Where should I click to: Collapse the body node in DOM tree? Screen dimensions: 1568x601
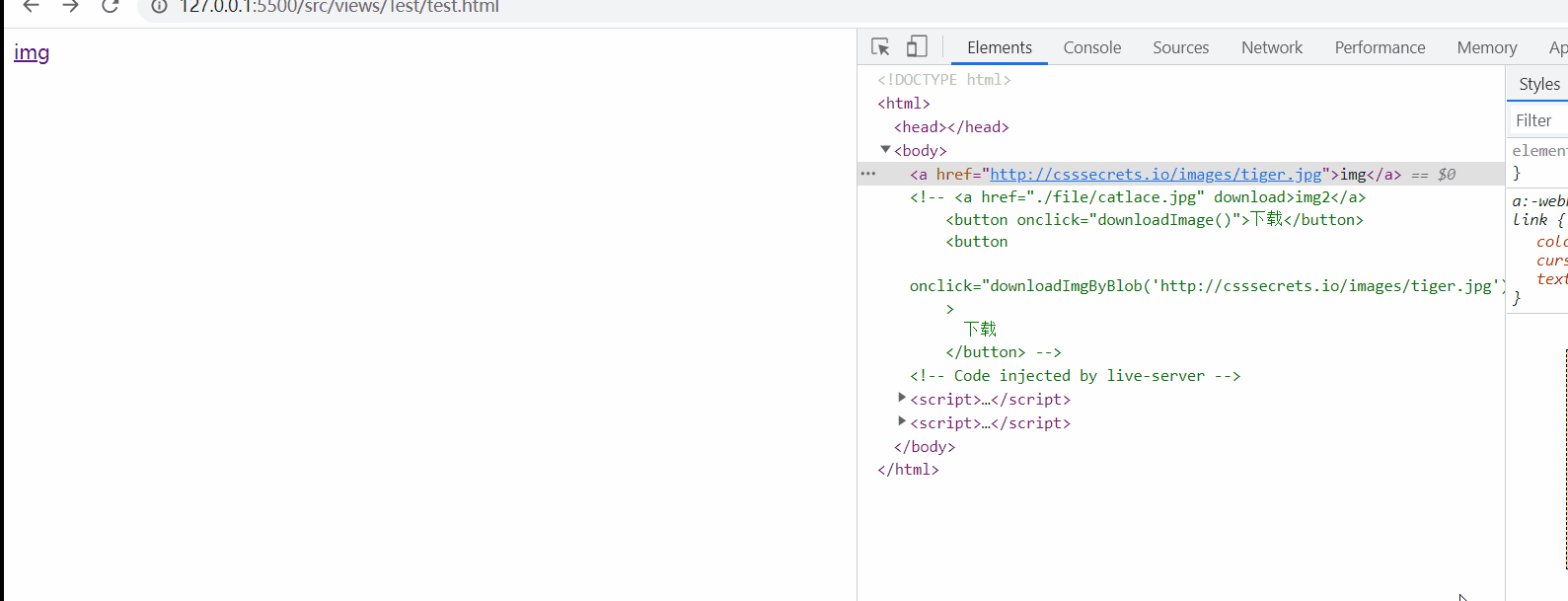point(885,150)
